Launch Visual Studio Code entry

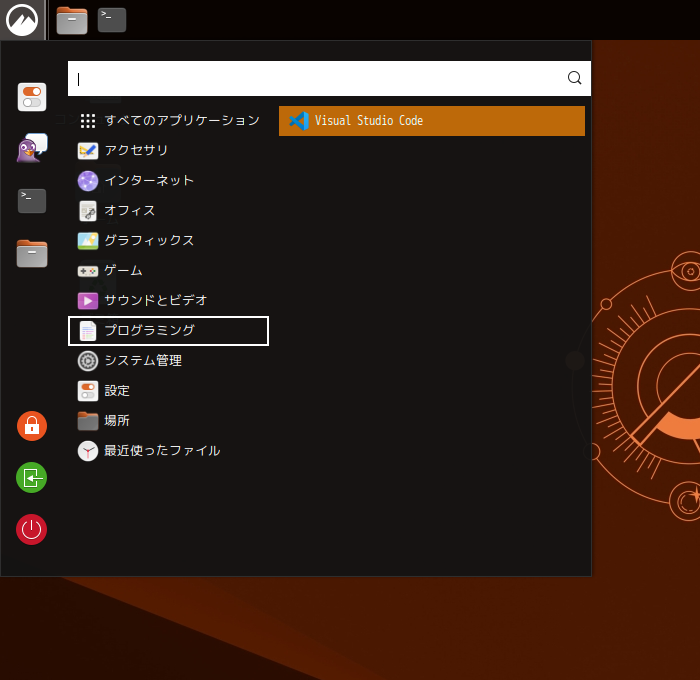click(x=432, y=121)
